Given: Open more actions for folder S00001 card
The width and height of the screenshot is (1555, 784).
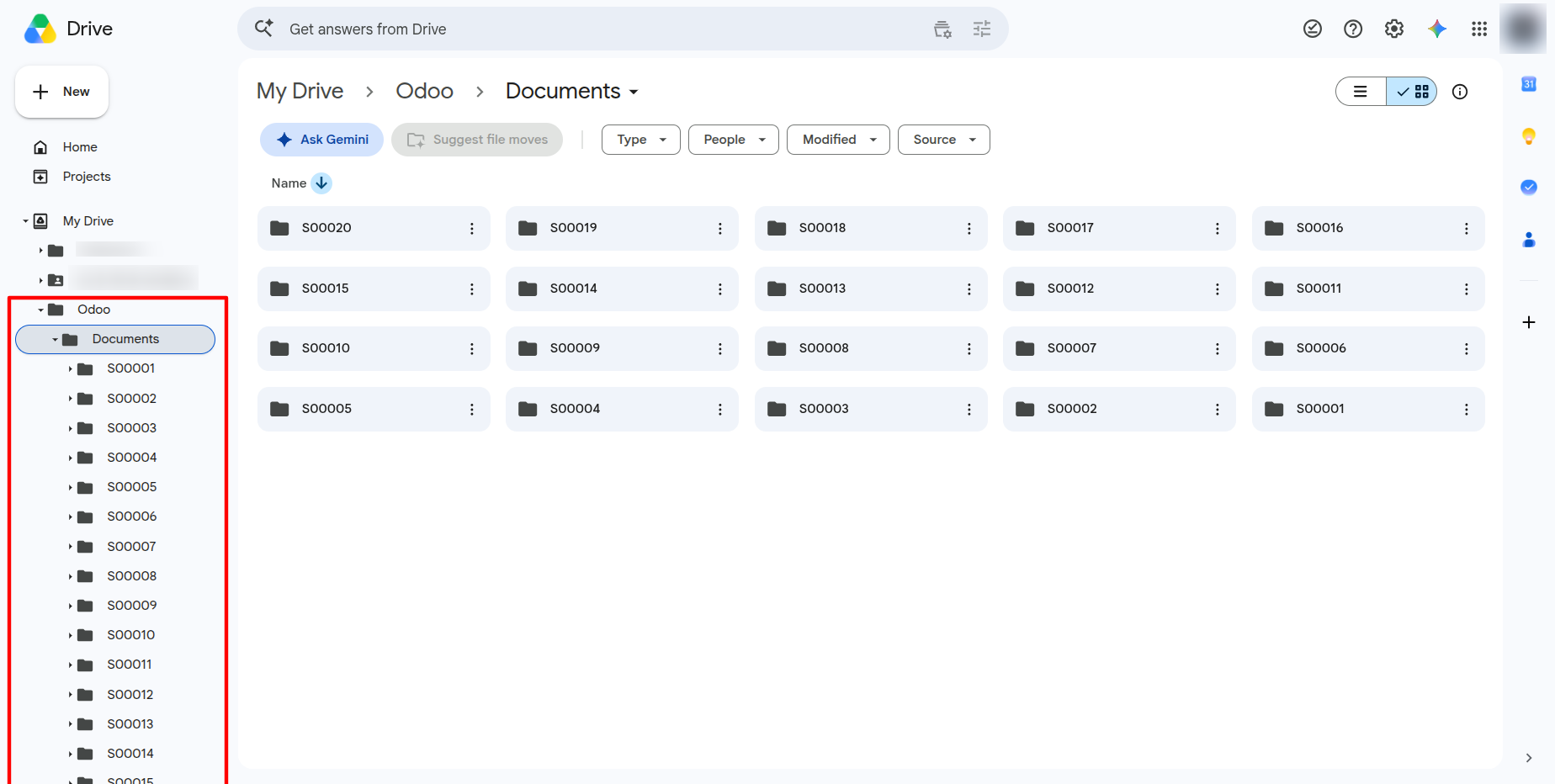Looking at the screenshot, I should 1467,410.
